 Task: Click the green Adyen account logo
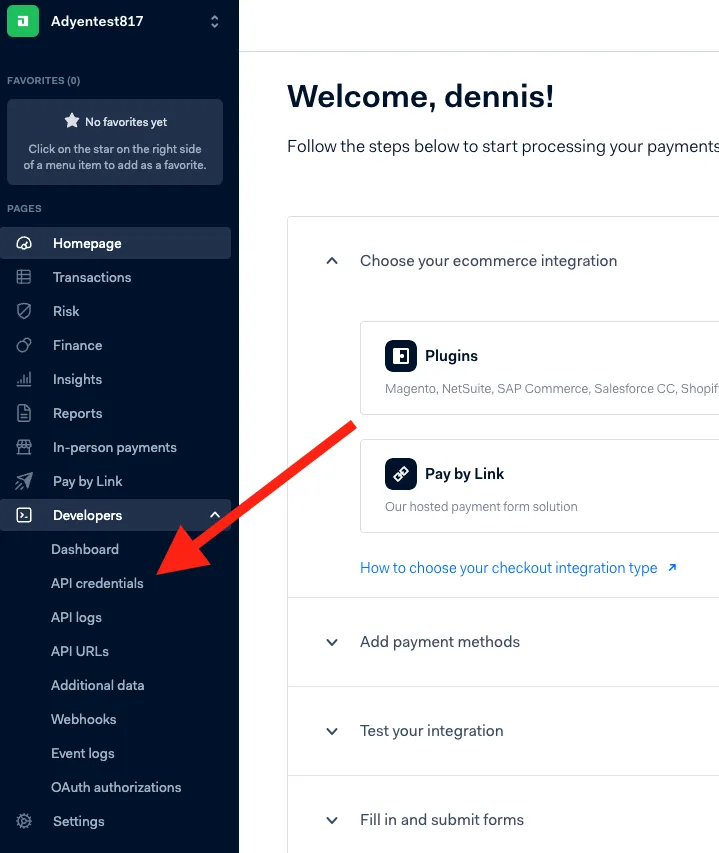(23, 21)
